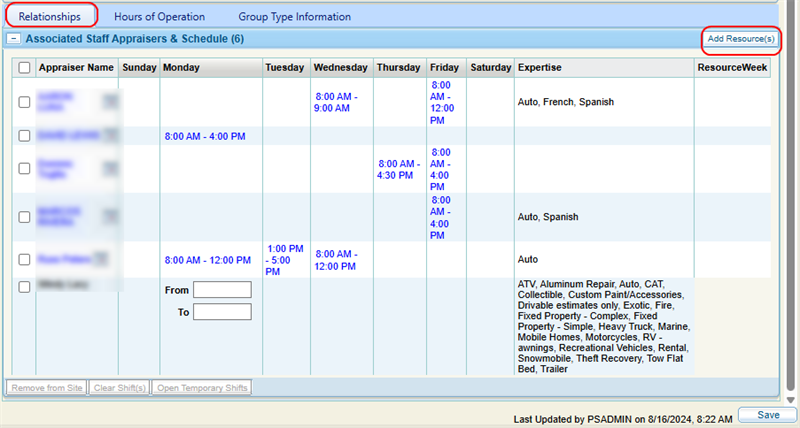This screenshot has height=428, width=800.
Task: Click Open Temporary Shifts button
Action: [202, 388]
